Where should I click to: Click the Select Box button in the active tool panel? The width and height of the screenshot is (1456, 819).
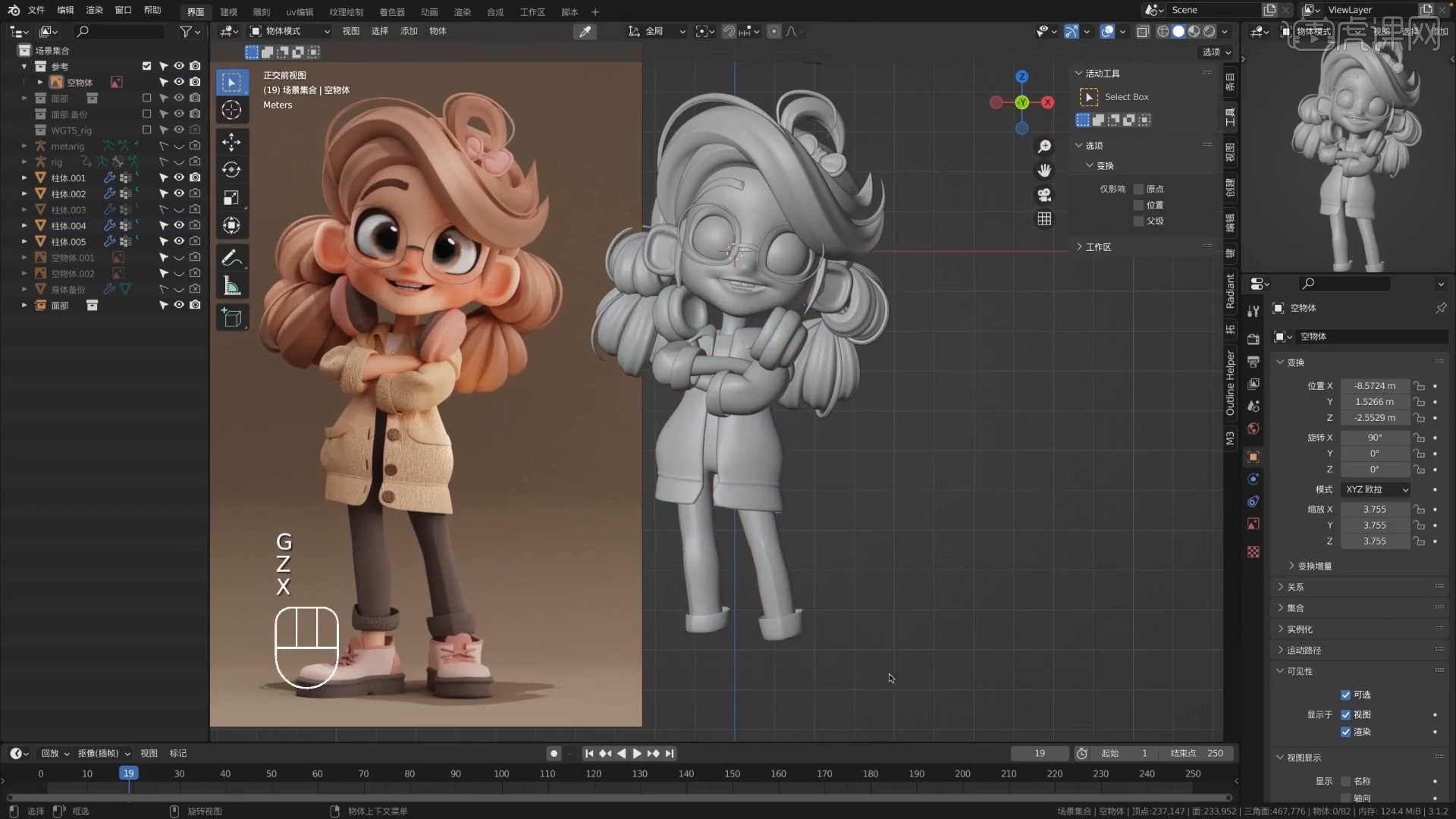[x=1116, y=97]
